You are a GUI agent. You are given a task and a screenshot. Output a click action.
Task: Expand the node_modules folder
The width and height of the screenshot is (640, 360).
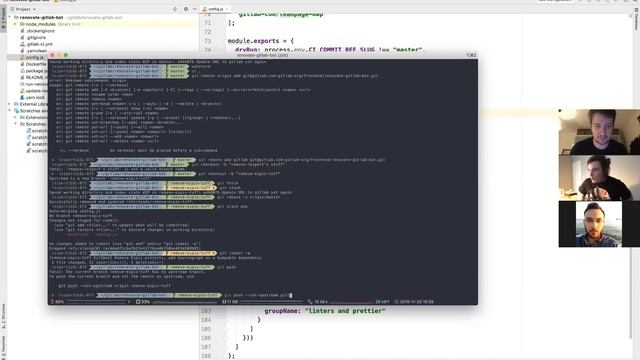click(16, 24)
